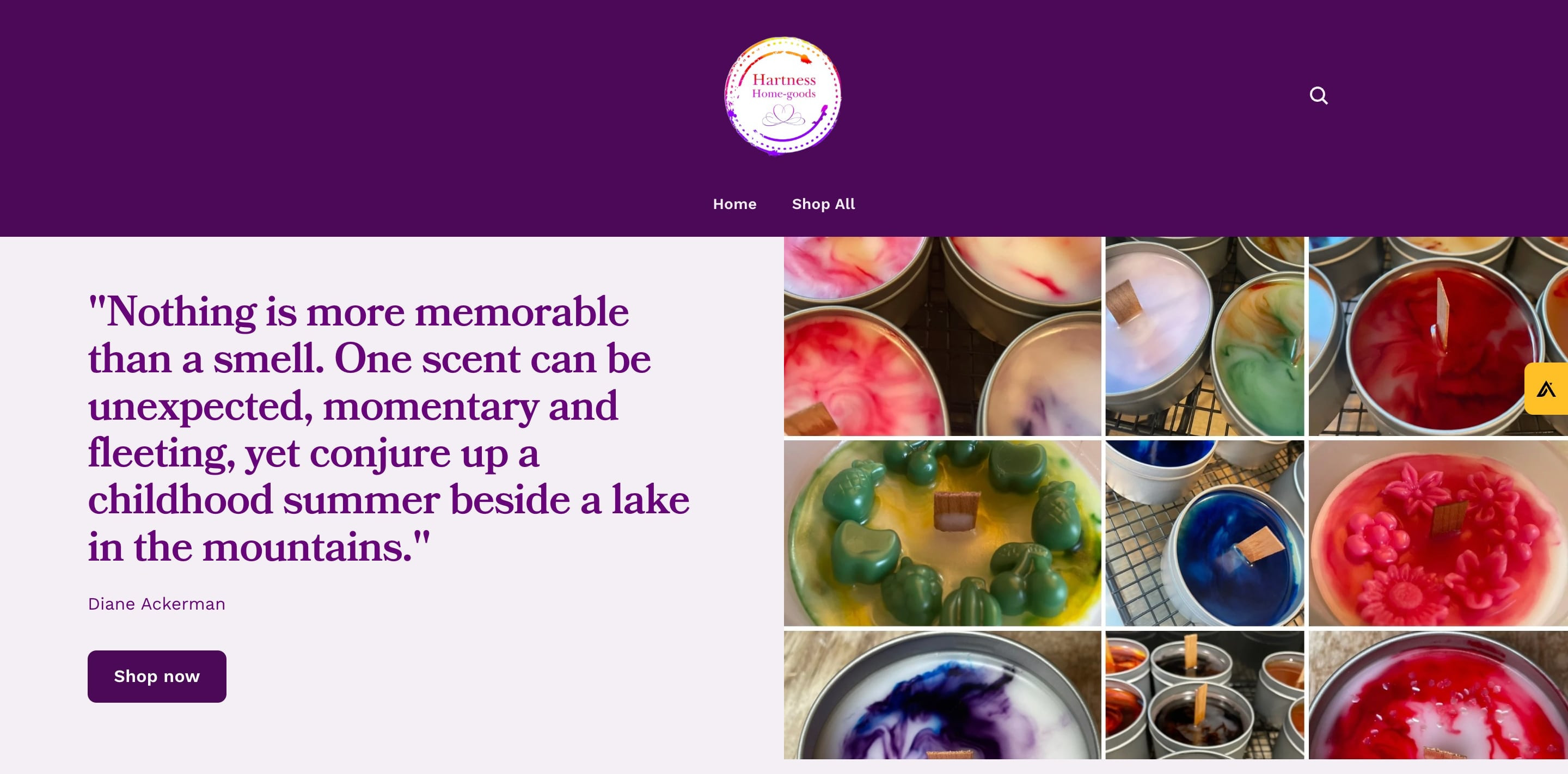Screen dimensions: 1568x774
Task: Select the Diane Ackerman attribution text
Action: 156,604
